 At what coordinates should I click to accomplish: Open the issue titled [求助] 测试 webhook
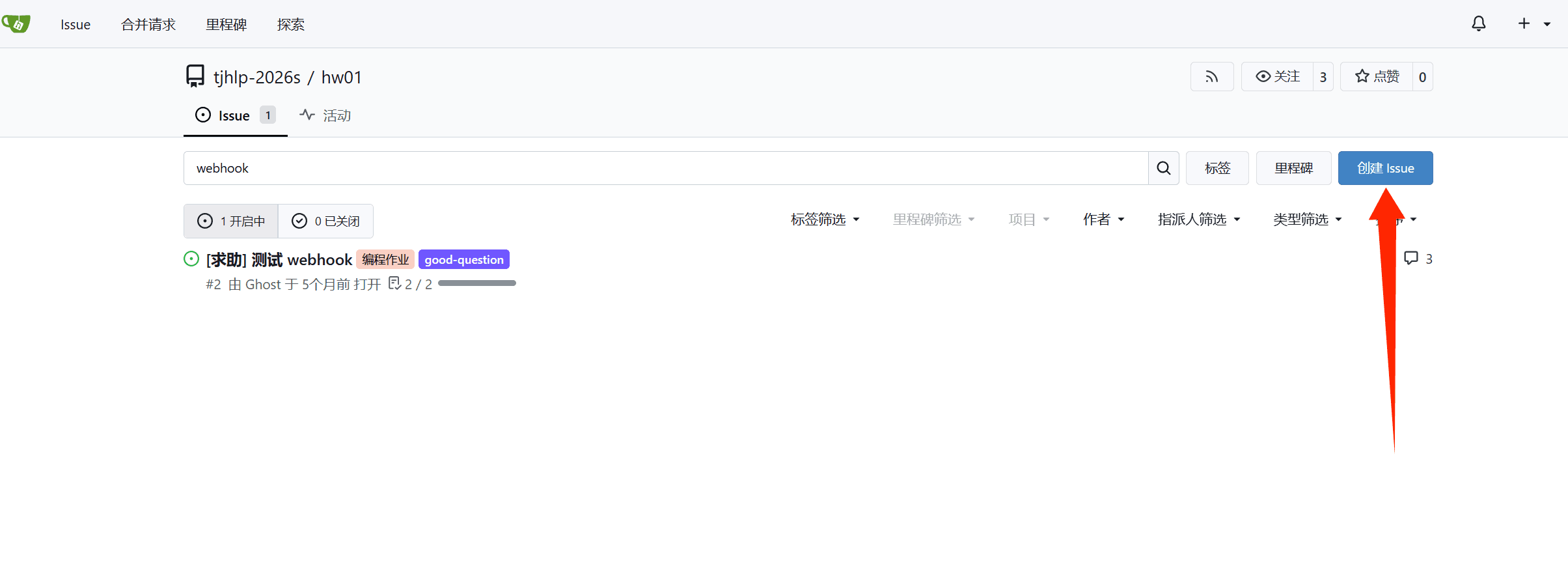click(x=279, y=260)
